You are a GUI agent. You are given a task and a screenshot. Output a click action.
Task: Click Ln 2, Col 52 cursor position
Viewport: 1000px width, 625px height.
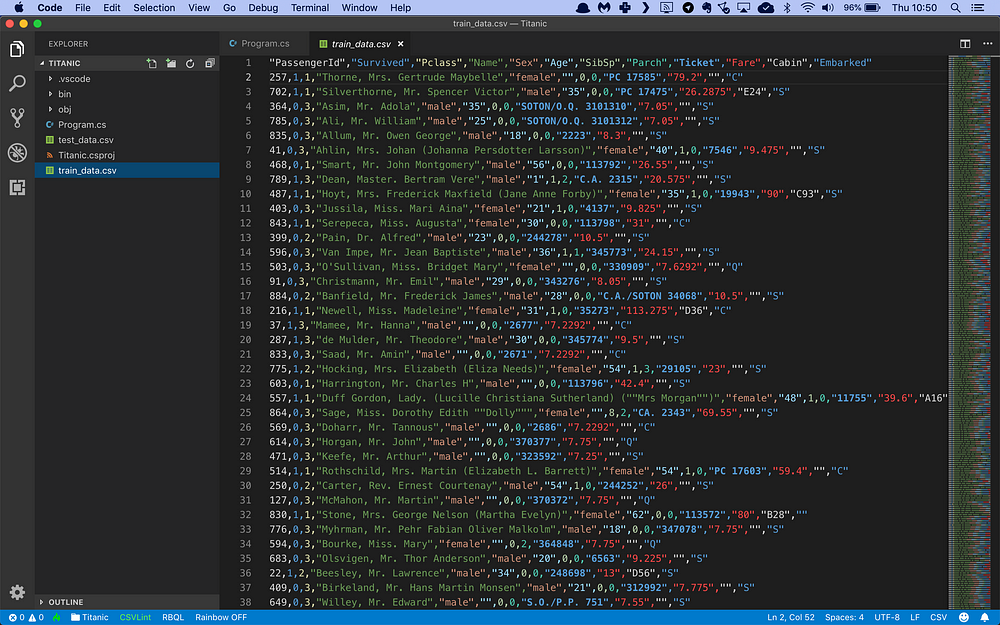click(791, 617)
